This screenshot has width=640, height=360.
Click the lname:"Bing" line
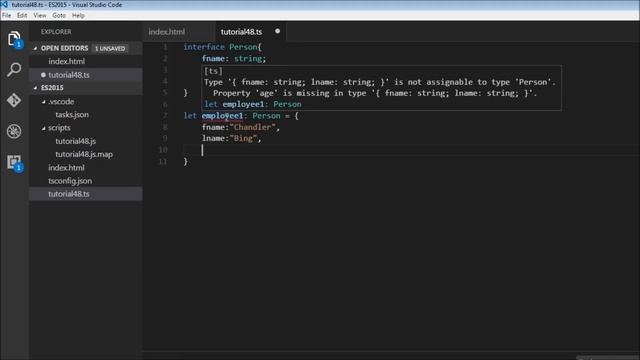click(231, 139)
